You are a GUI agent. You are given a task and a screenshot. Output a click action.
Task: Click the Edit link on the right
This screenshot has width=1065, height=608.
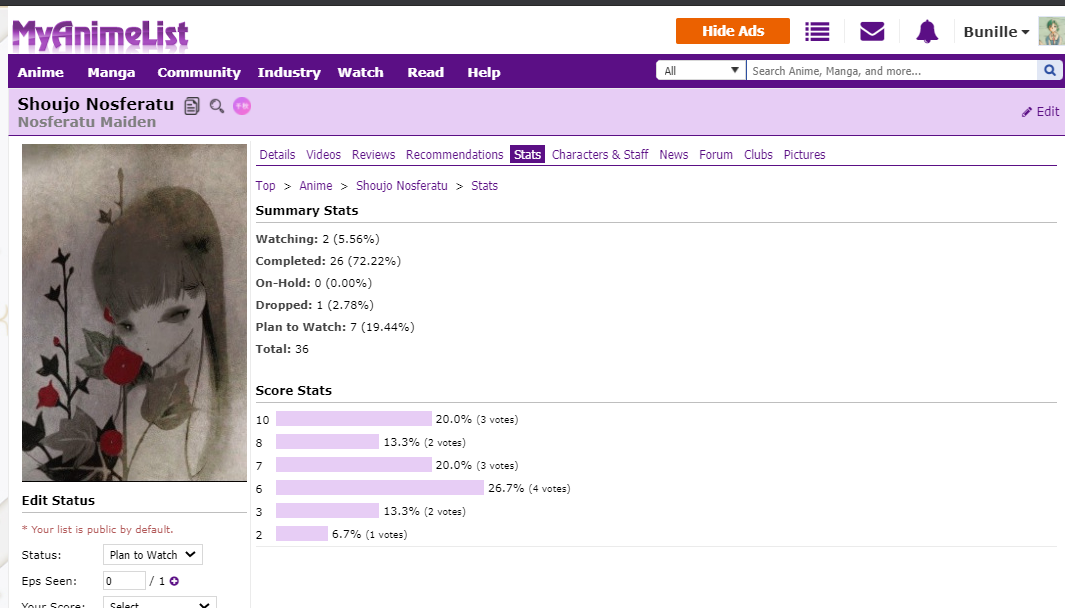(x=1040, y=112)
